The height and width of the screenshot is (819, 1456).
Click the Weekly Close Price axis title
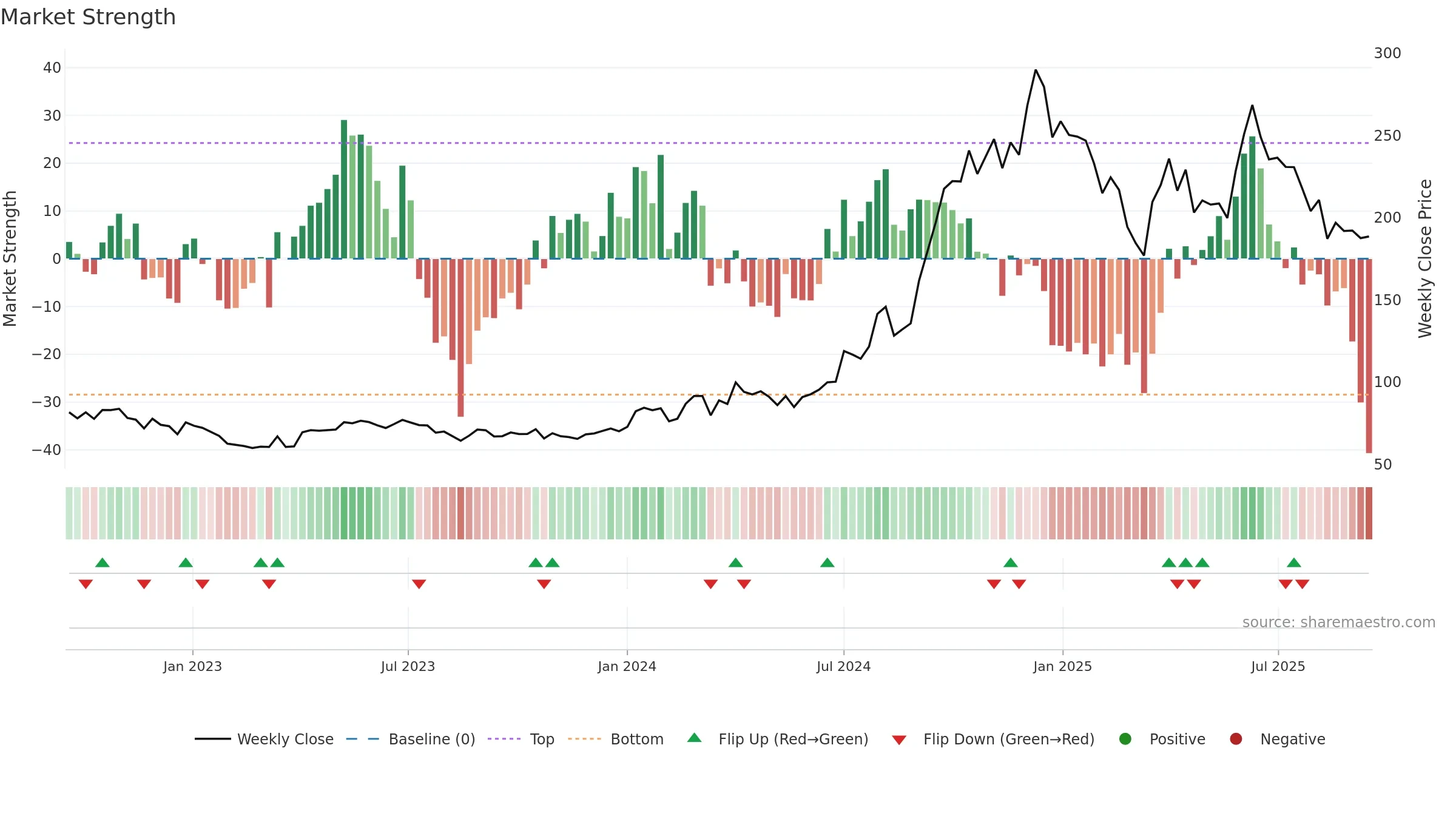1425,258
